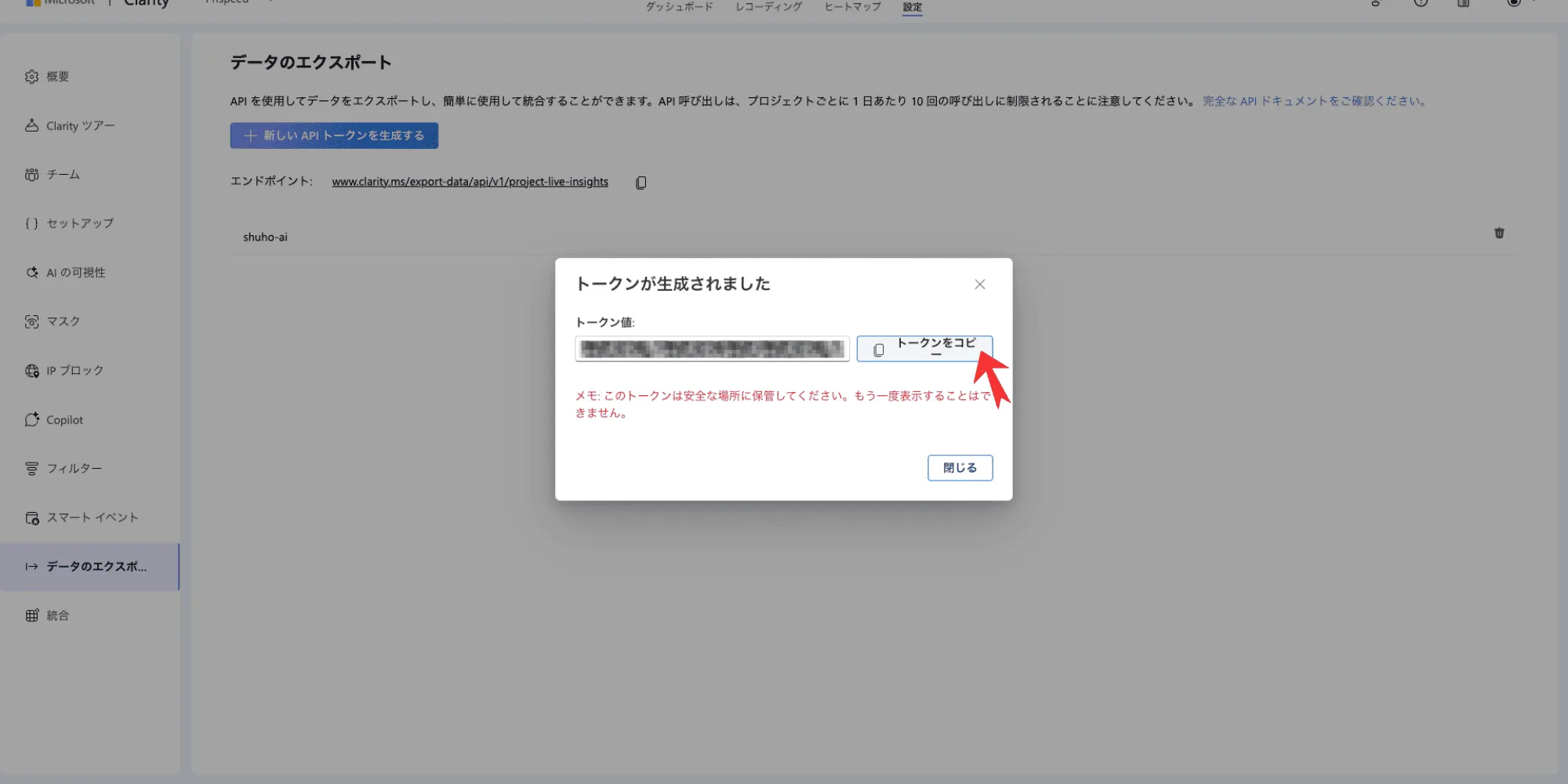Open AI の可視性 in the sidebar

(x=90, y=272)
